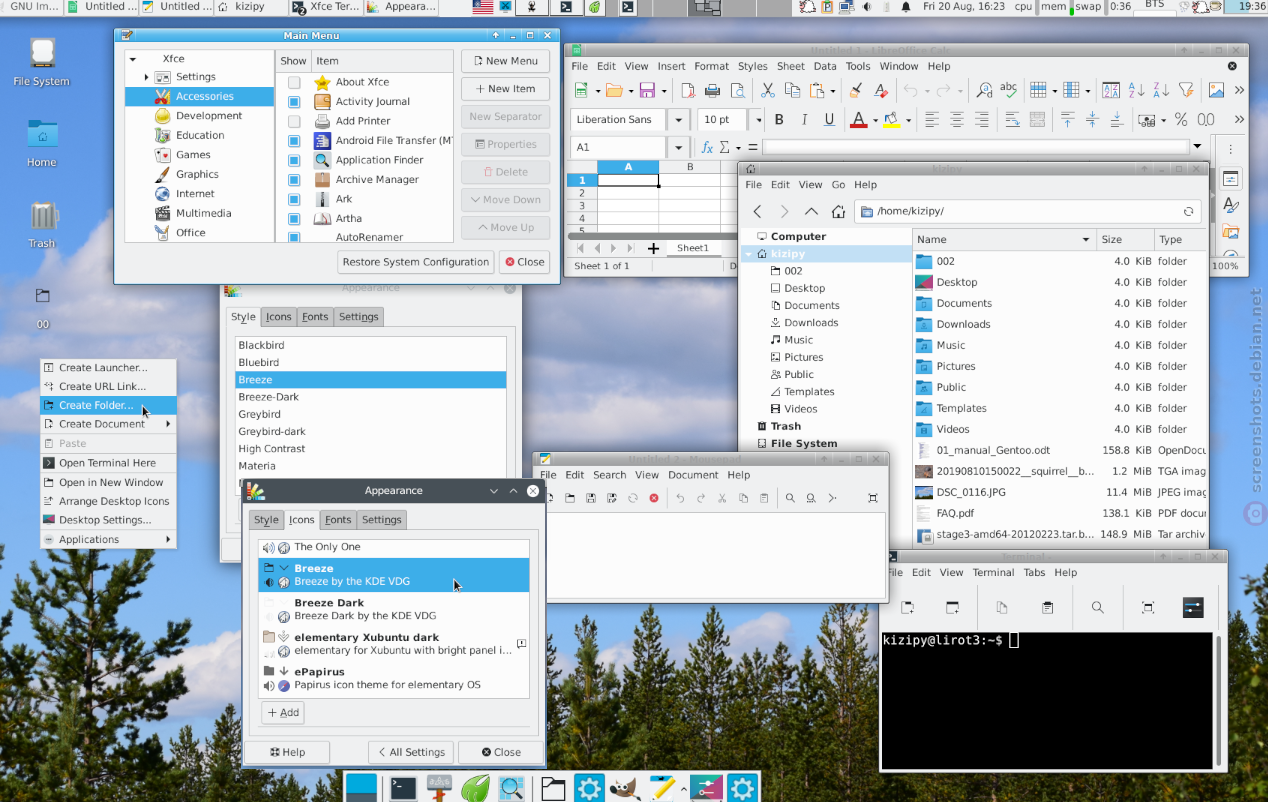
Task: Click Name column sort dropdown arrow
Action: 1086,240
